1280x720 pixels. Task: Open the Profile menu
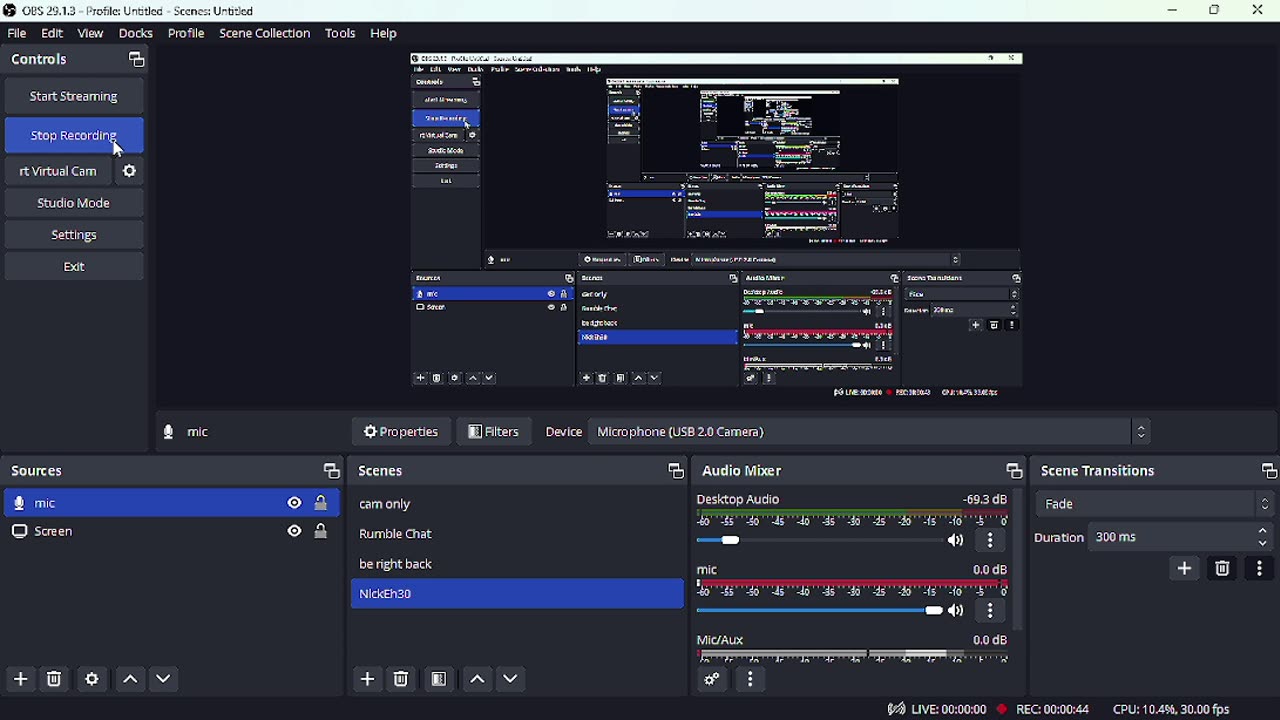coord(187,34)
